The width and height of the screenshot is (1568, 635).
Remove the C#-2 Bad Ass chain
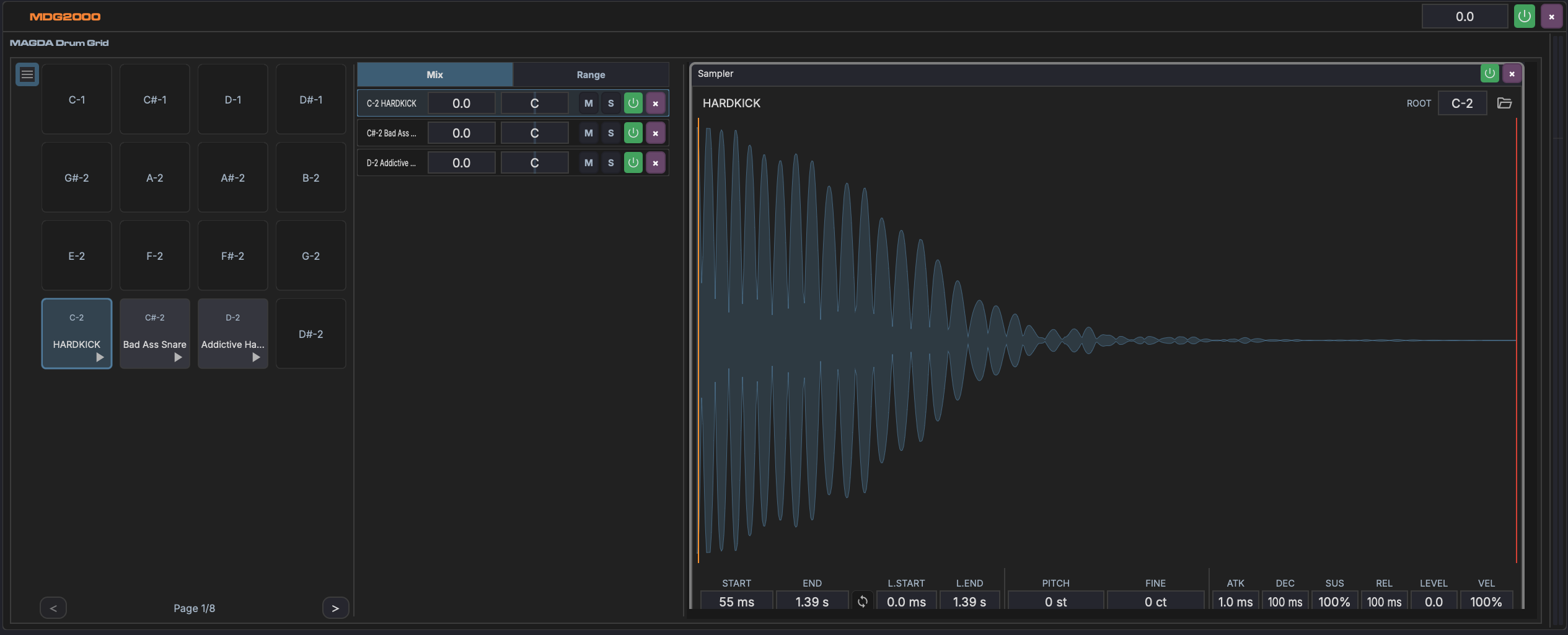pyautogui.click(x=655, y=133)
